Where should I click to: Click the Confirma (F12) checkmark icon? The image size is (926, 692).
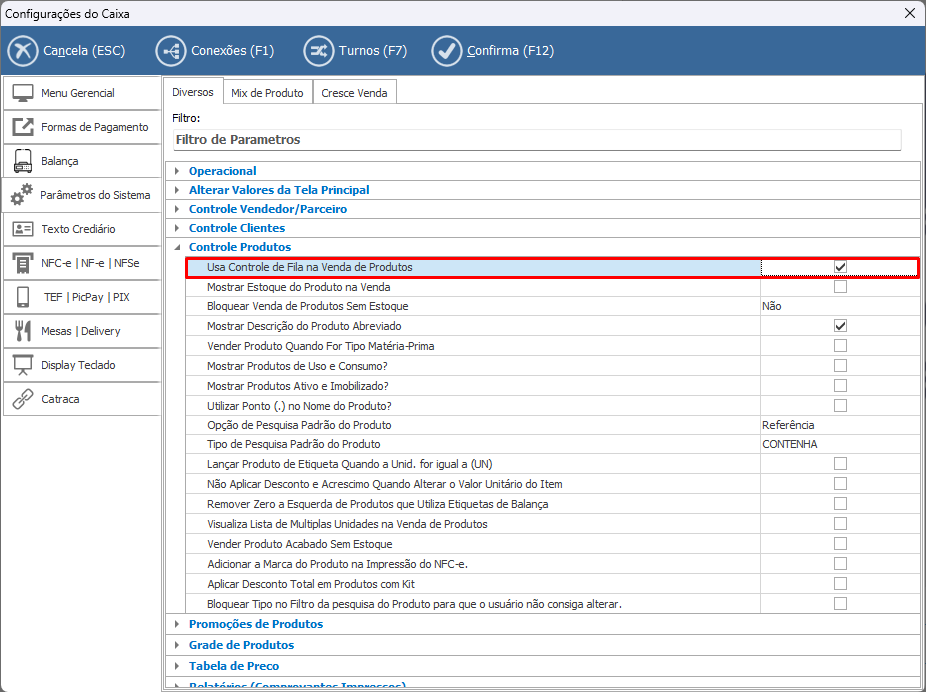pos(447,51)
